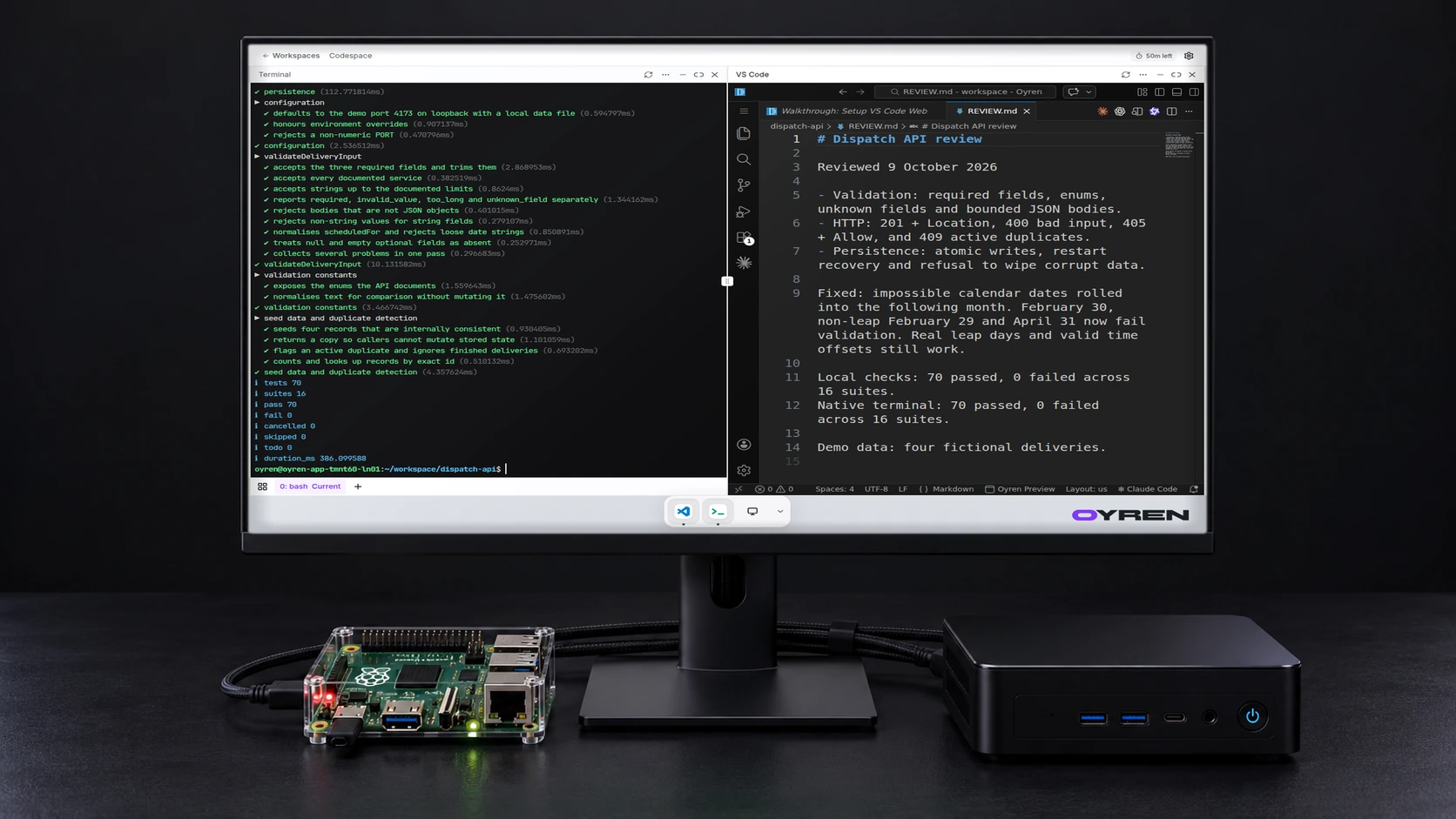The height and width of the screenshot is (819, 1456).
Task: Open the Accounts icon in the activity bar
Action: [743, 445]
